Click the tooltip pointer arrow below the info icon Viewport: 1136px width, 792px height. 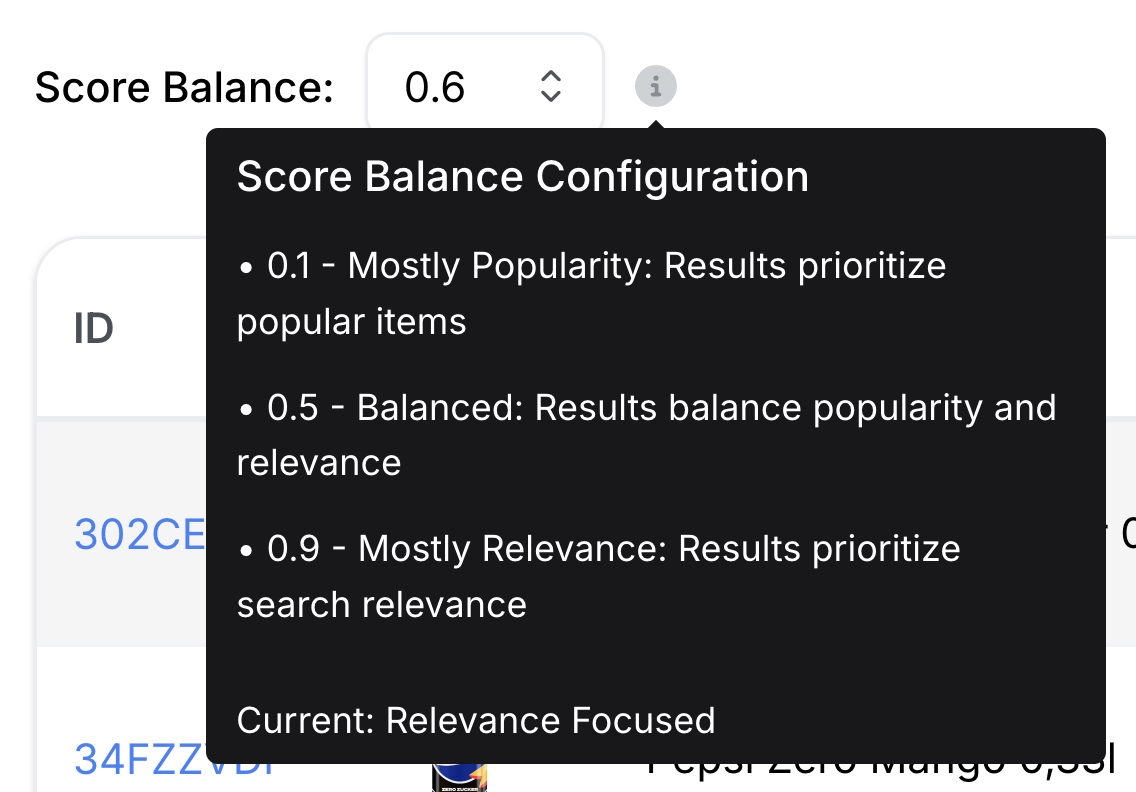[x=656, y=124]
